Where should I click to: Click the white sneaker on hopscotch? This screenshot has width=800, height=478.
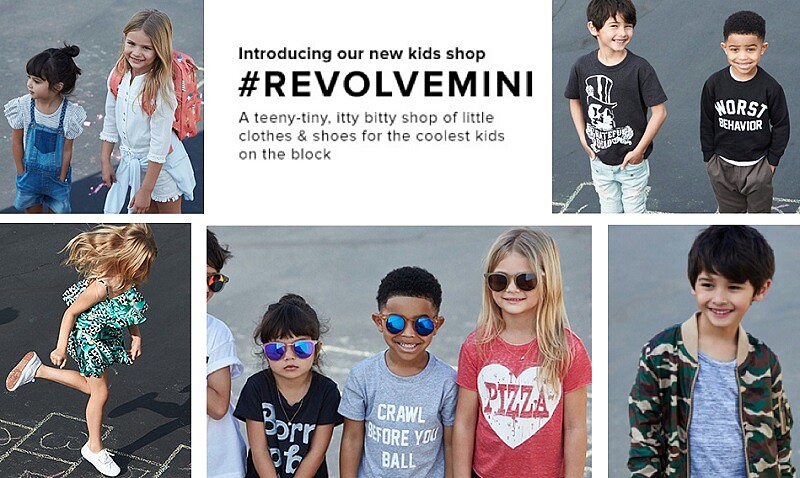click(x=101, y=459)
